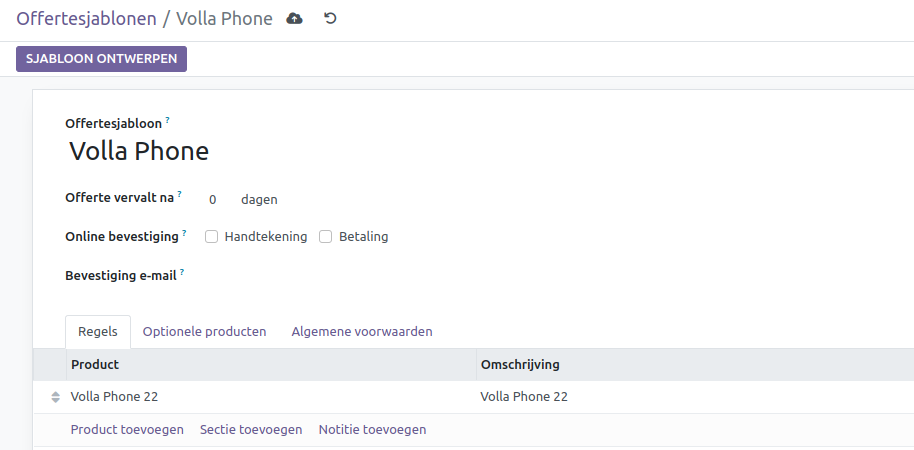Viewport: 914px width, 450px height.
Task: Click help mark next to Online bevestiging
Action: pyautogui.click(x=186, y=233)
